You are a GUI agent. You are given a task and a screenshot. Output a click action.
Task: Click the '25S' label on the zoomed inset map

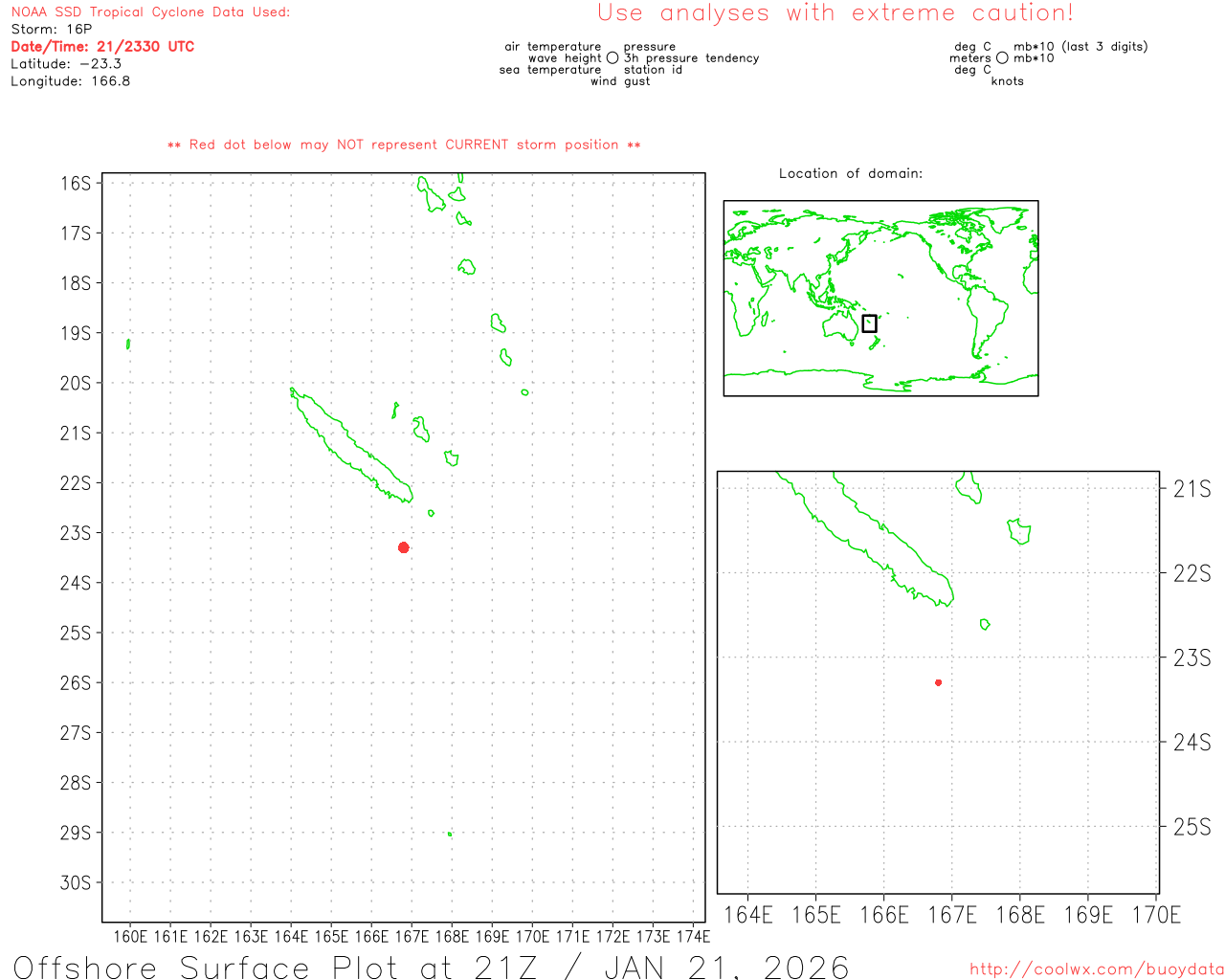pyautogui.click(x=1192, y=827)
